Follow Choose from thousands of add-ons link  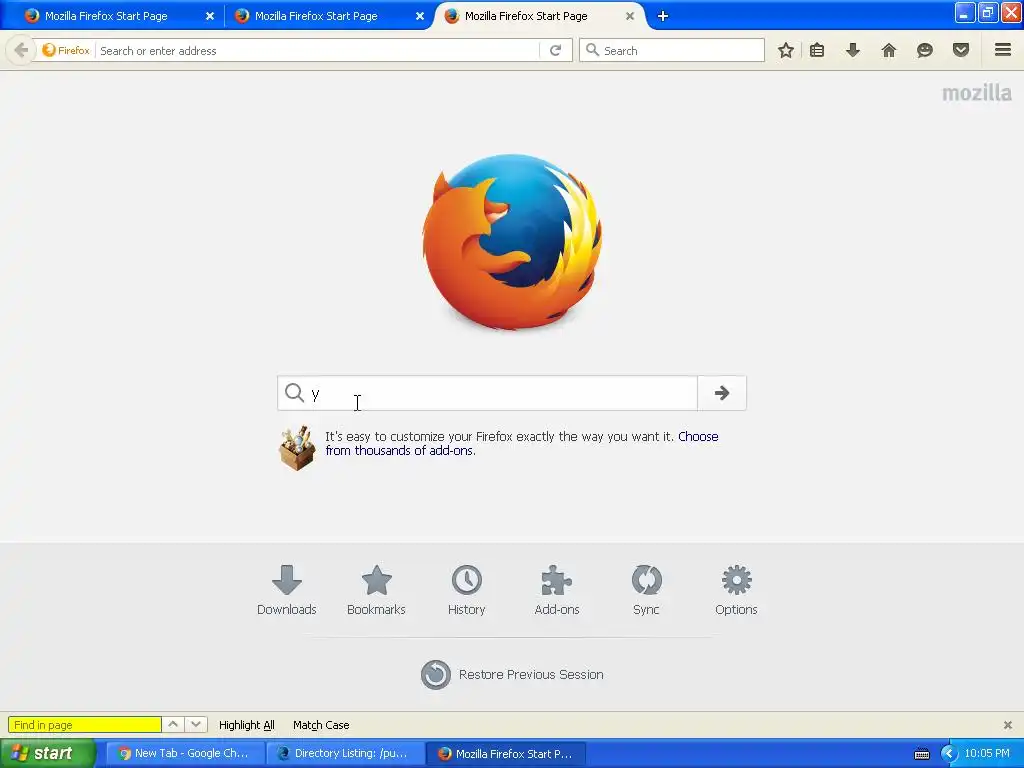[522, 443]
